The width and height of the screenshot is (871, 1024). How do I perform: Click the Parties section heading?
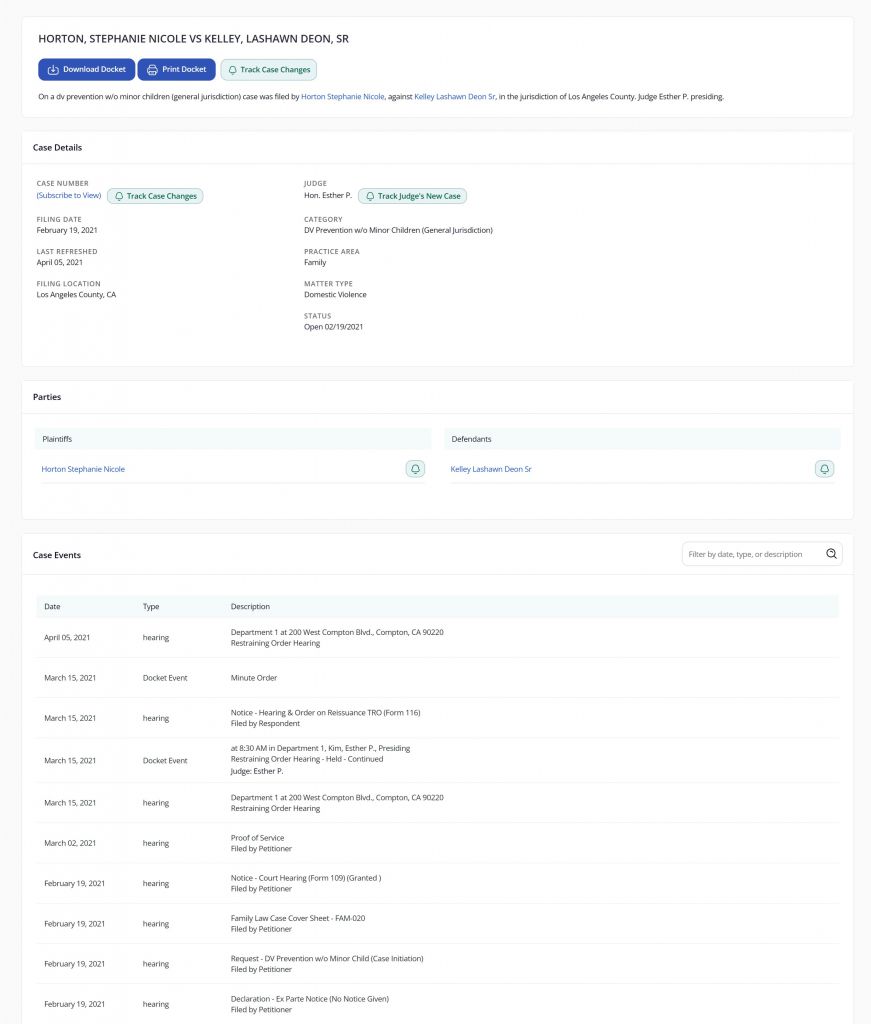point(47,397)
